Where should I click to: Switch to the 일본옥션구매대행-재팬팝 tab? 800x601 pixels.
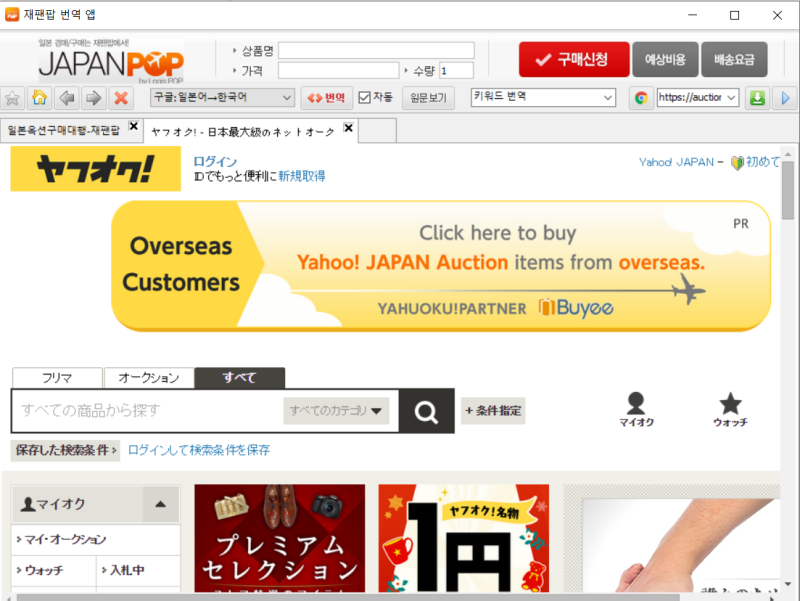[63, 131]
